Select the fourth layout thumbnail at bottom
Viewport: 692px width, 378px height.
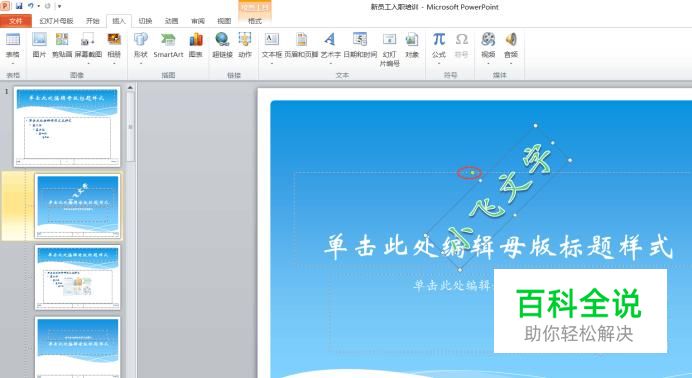pos(78,347)
